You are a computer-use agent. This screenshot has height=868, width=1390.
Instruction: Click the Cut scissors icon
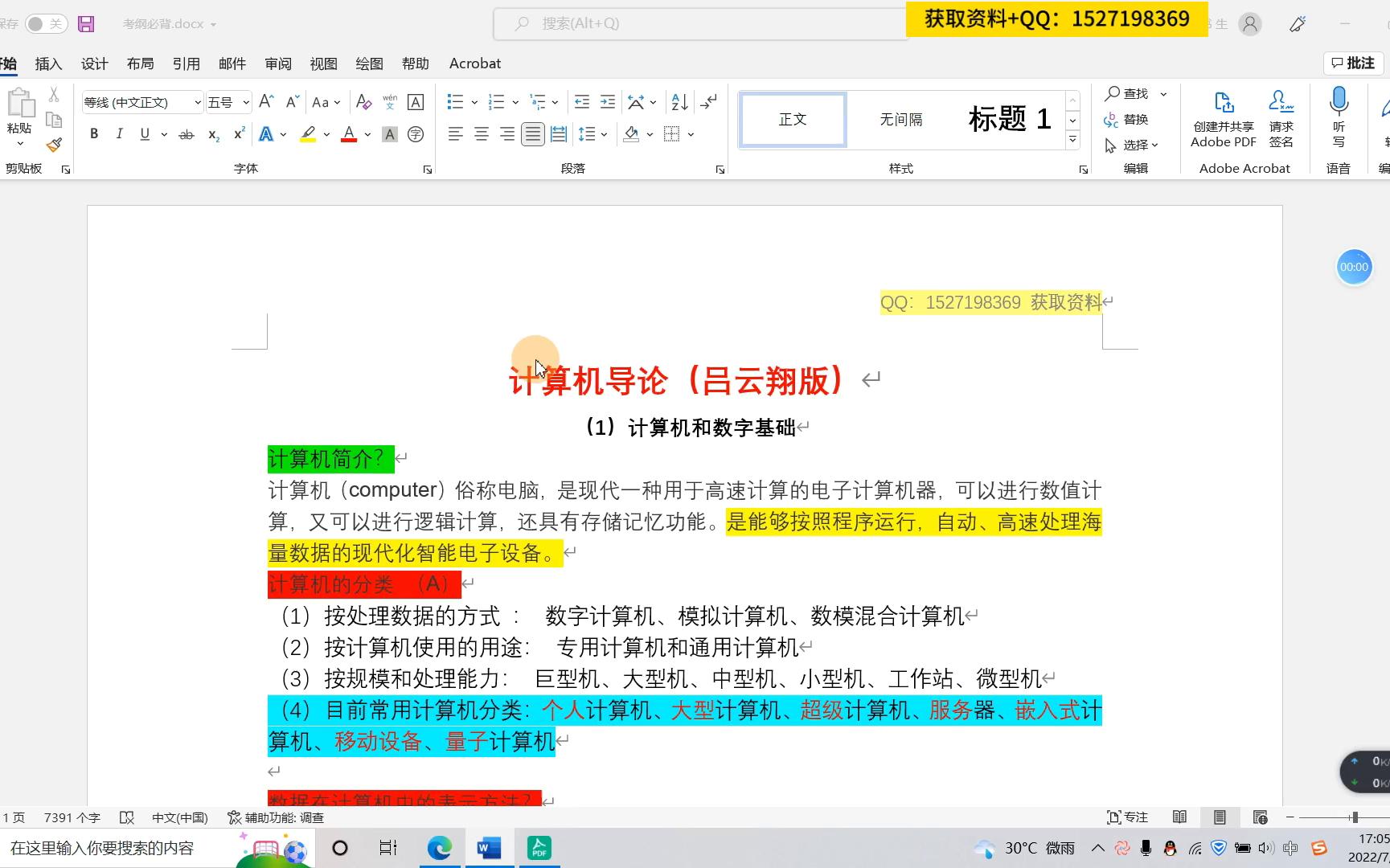pyautogui.click(x=54, y=95)
